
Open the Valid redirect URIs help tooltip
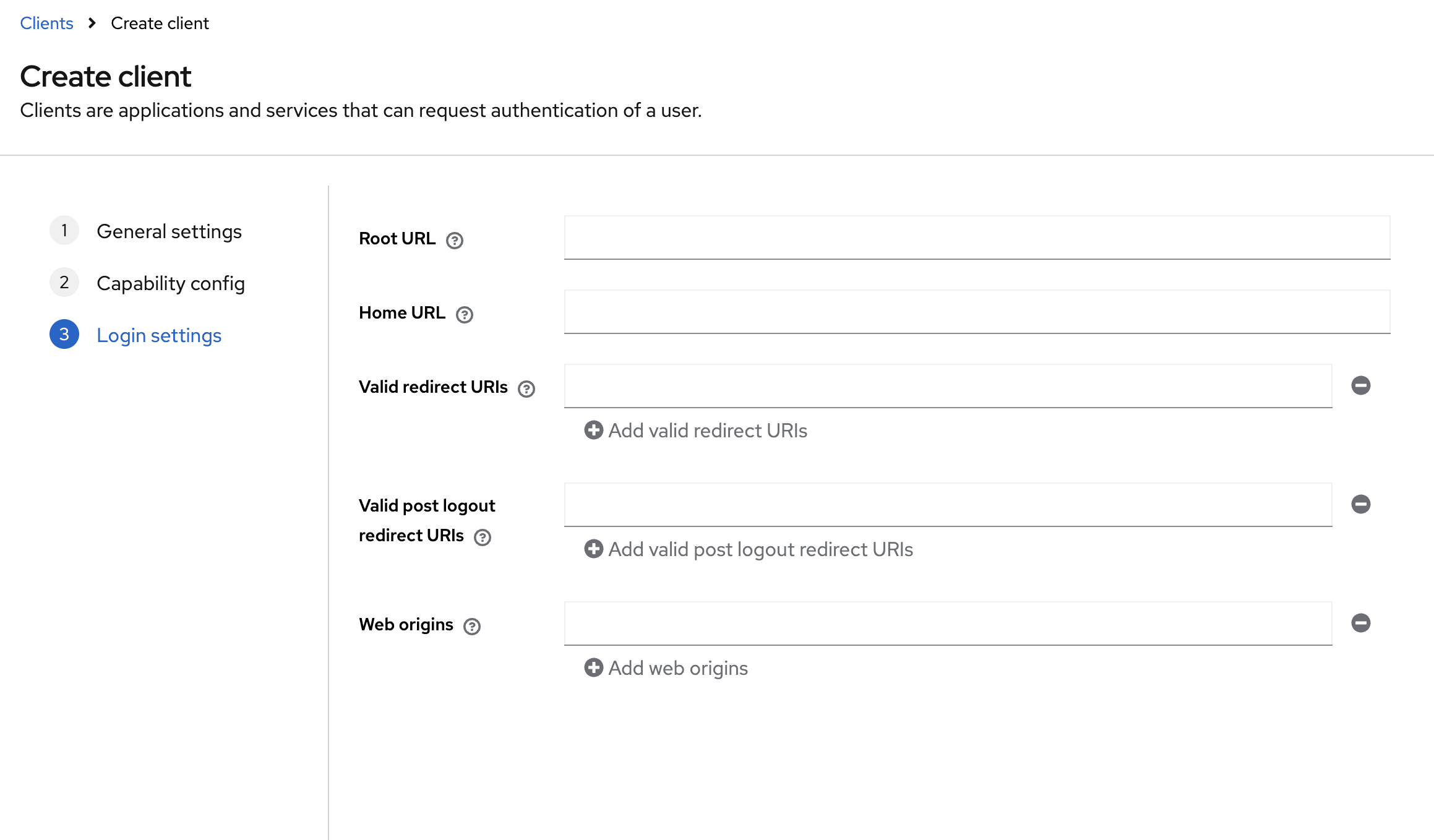[526, 388]
